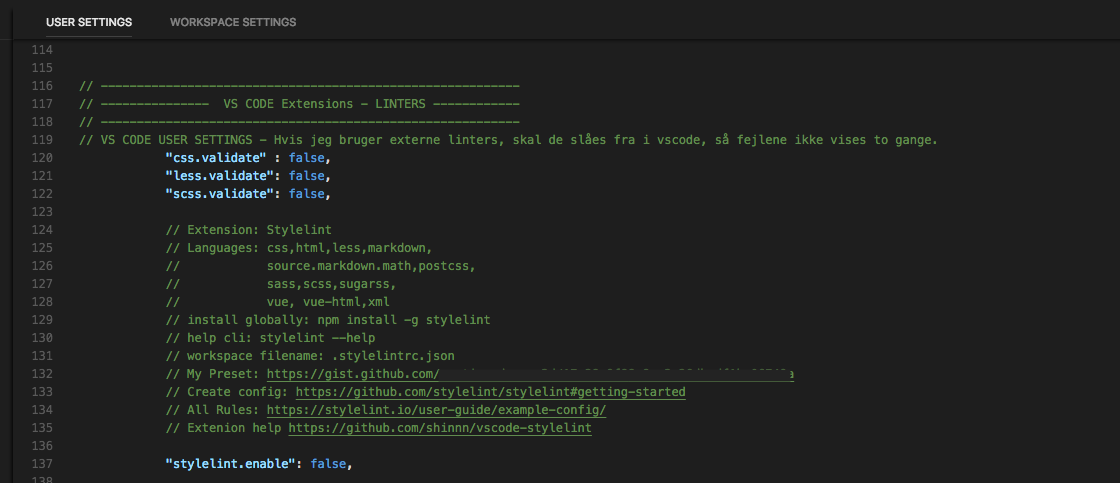Click line number 120 in the gutter
Image resolution: width=1120 pixels, height=483 pixels.
(x=43, y=157)
